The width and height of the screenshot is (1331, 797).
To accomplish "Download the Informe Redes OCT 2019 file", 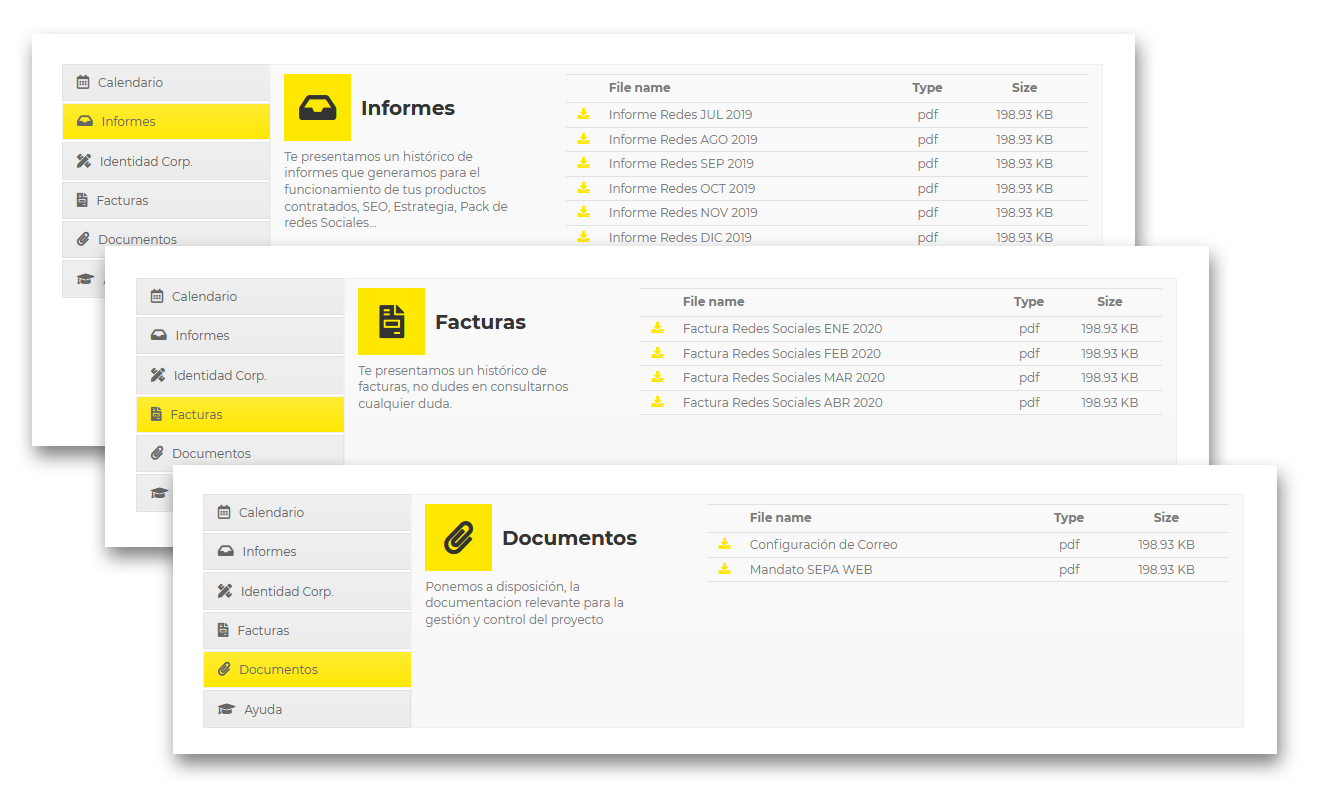I will (583, 188).
